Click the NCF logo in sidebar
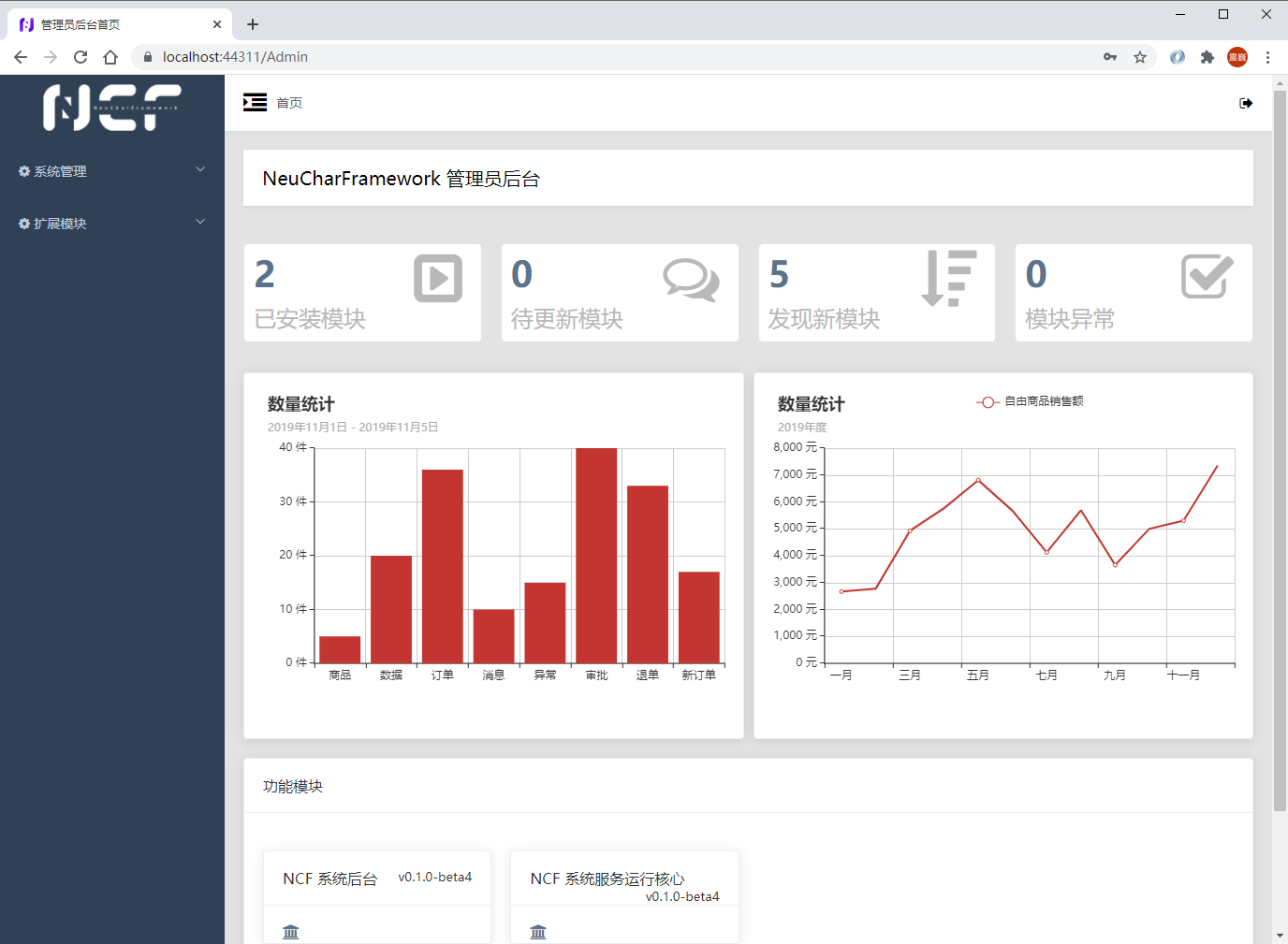Viewport: 1288px width, 944px height. 112,108
